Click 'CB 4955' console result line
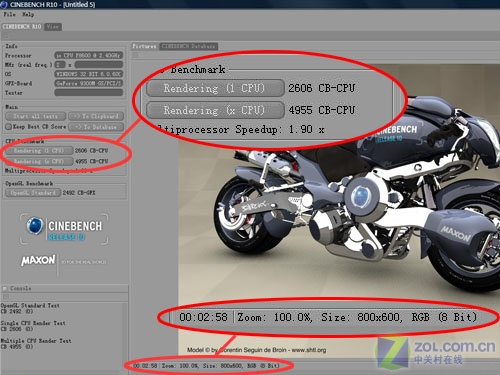500x375 pixels. pos(17,347)
